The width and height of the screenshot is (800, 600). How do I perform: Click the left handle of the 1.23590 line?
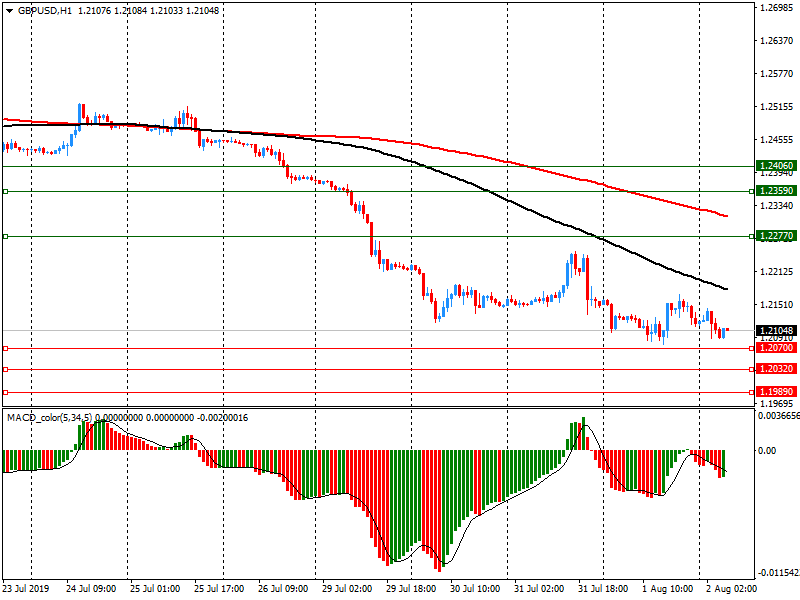coord(6,191)
